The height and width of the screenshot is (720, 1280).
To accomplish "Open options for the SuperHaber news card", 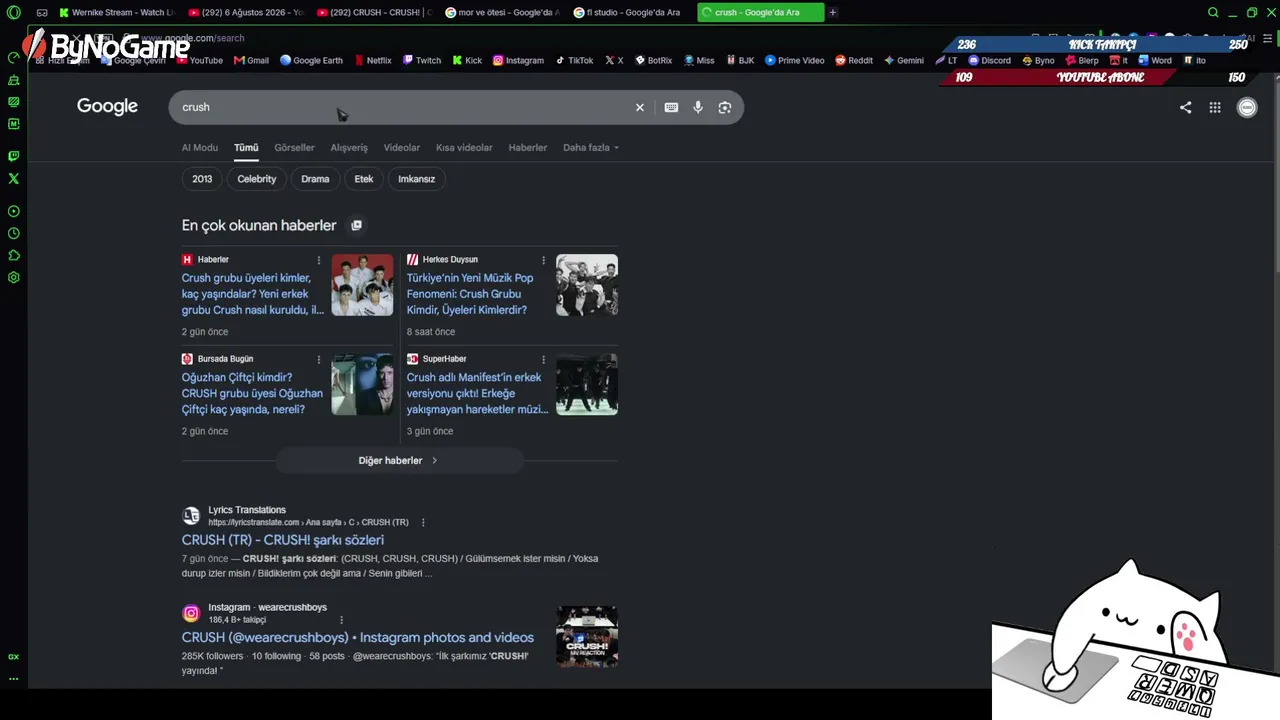I will click(x=544, y=359).
